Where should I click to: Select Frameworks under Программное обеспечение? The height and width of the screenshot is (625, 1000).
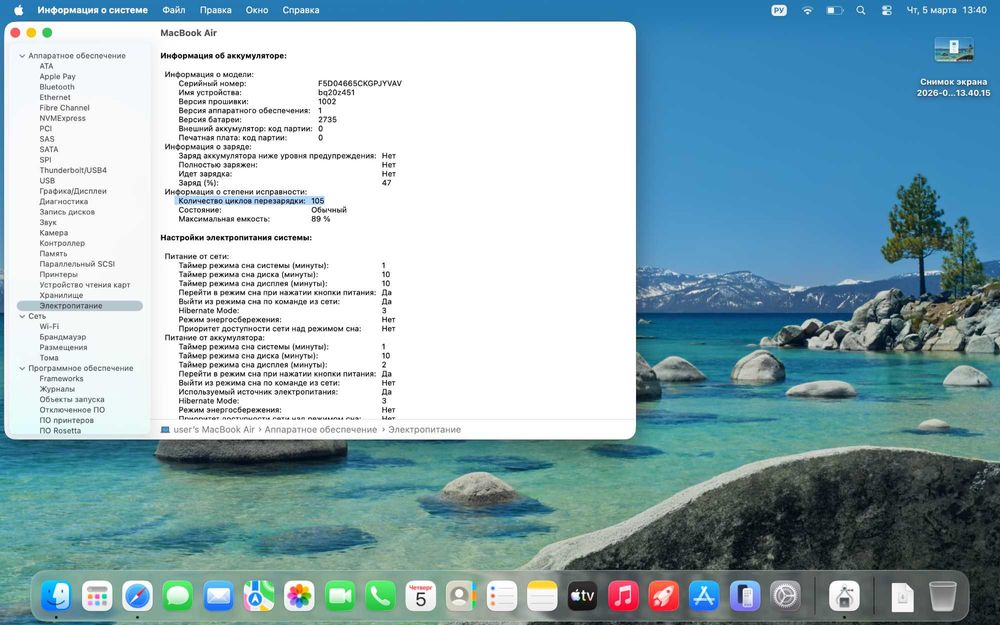pyautogui.click(x=61, y=379)
